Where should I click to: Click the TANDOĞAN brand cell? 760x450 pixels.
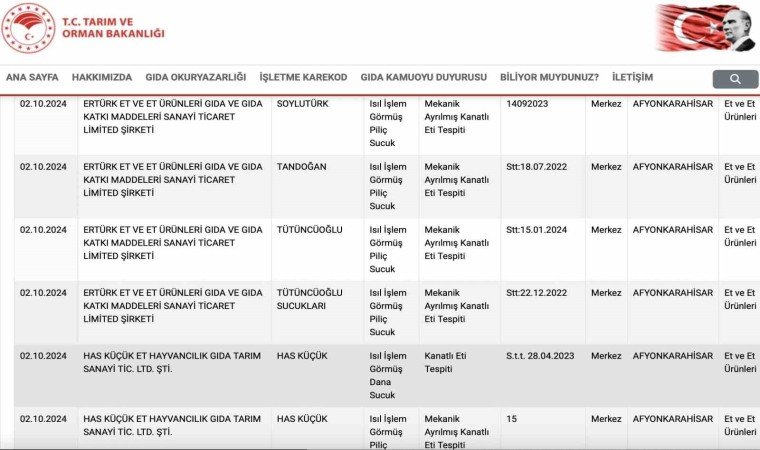301,167
